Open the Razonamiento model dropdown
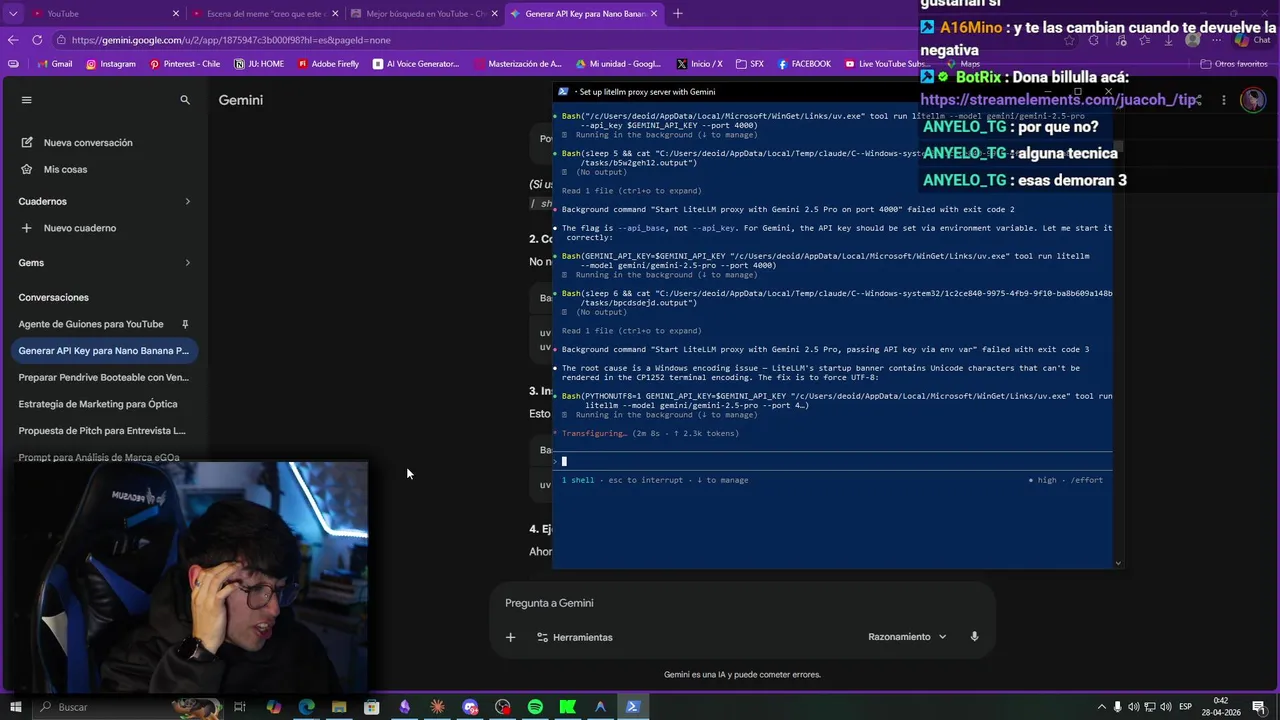Viewport: 1280px width, 720px height. coord(907,637)
